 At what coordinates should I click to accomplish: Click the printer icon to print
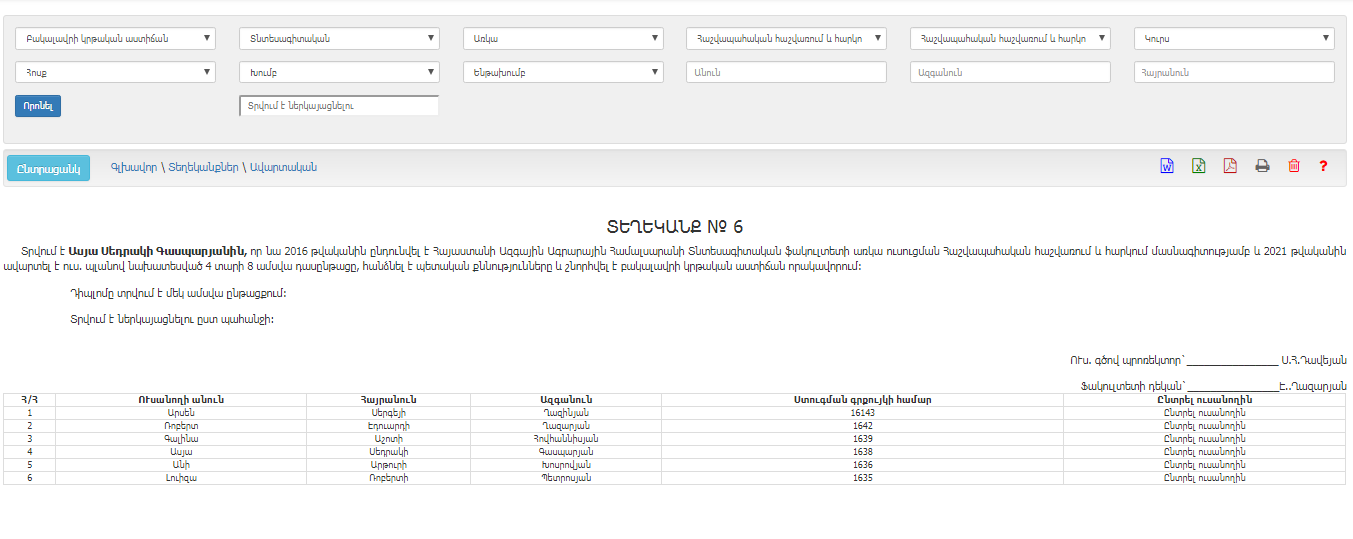click(x=1262, y=167)
